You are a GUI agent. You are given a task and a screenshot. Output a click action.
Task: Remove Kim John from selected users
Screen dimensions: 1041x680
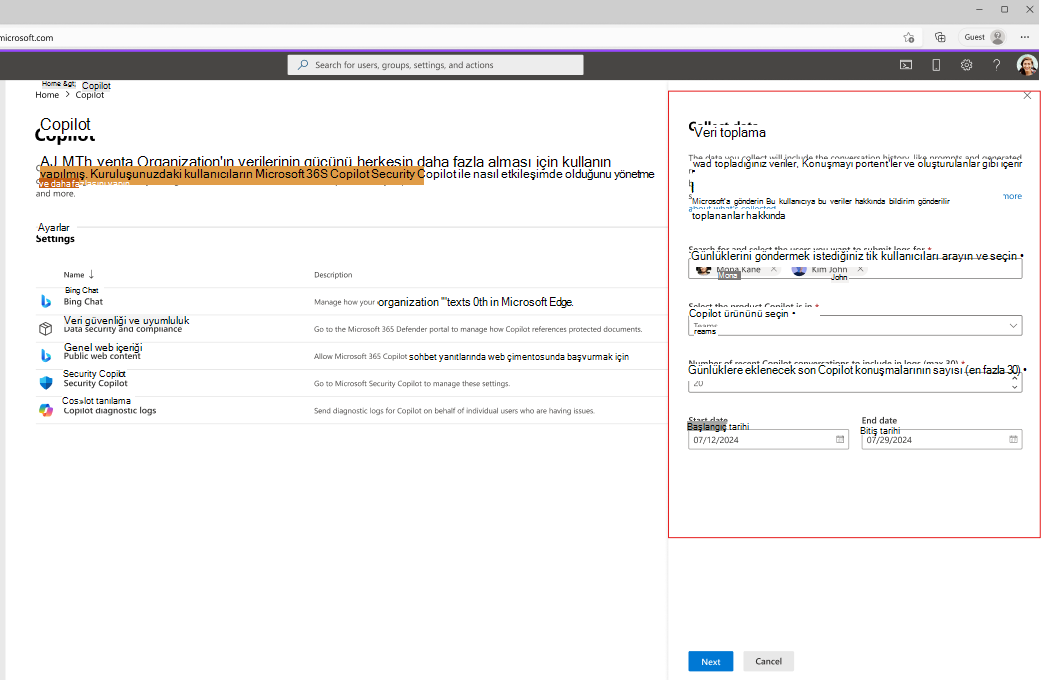point(860,270)
